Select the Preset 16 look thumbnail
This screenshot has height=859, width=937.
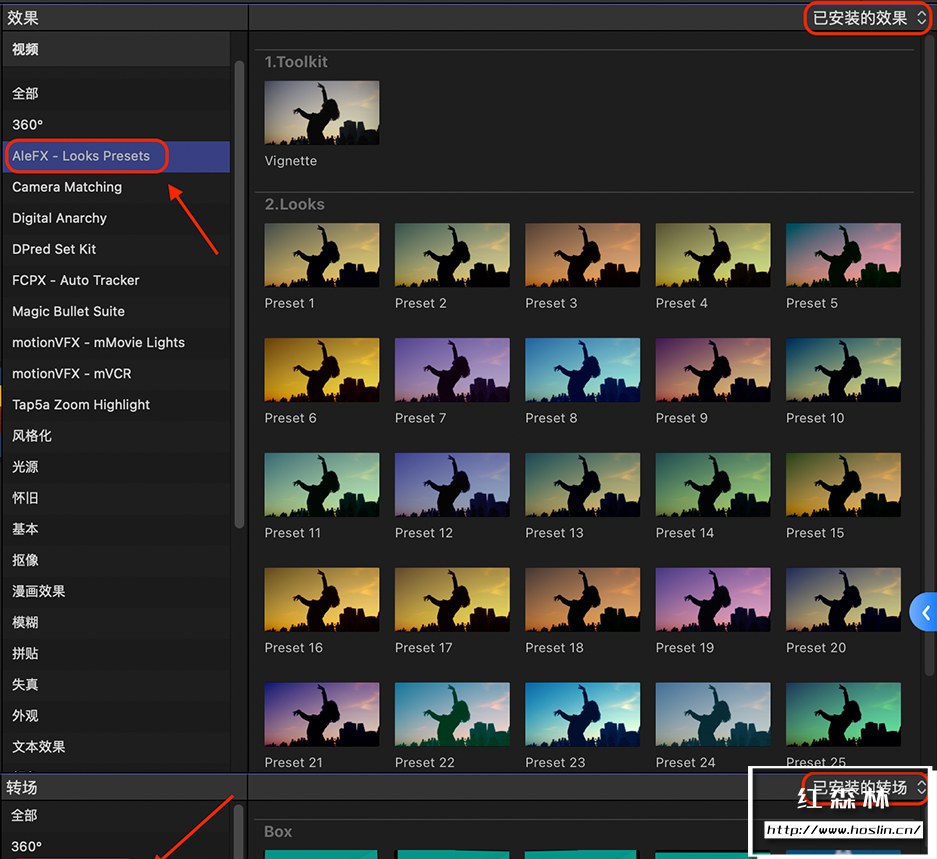pyautogui.click(x=321, y=599)
